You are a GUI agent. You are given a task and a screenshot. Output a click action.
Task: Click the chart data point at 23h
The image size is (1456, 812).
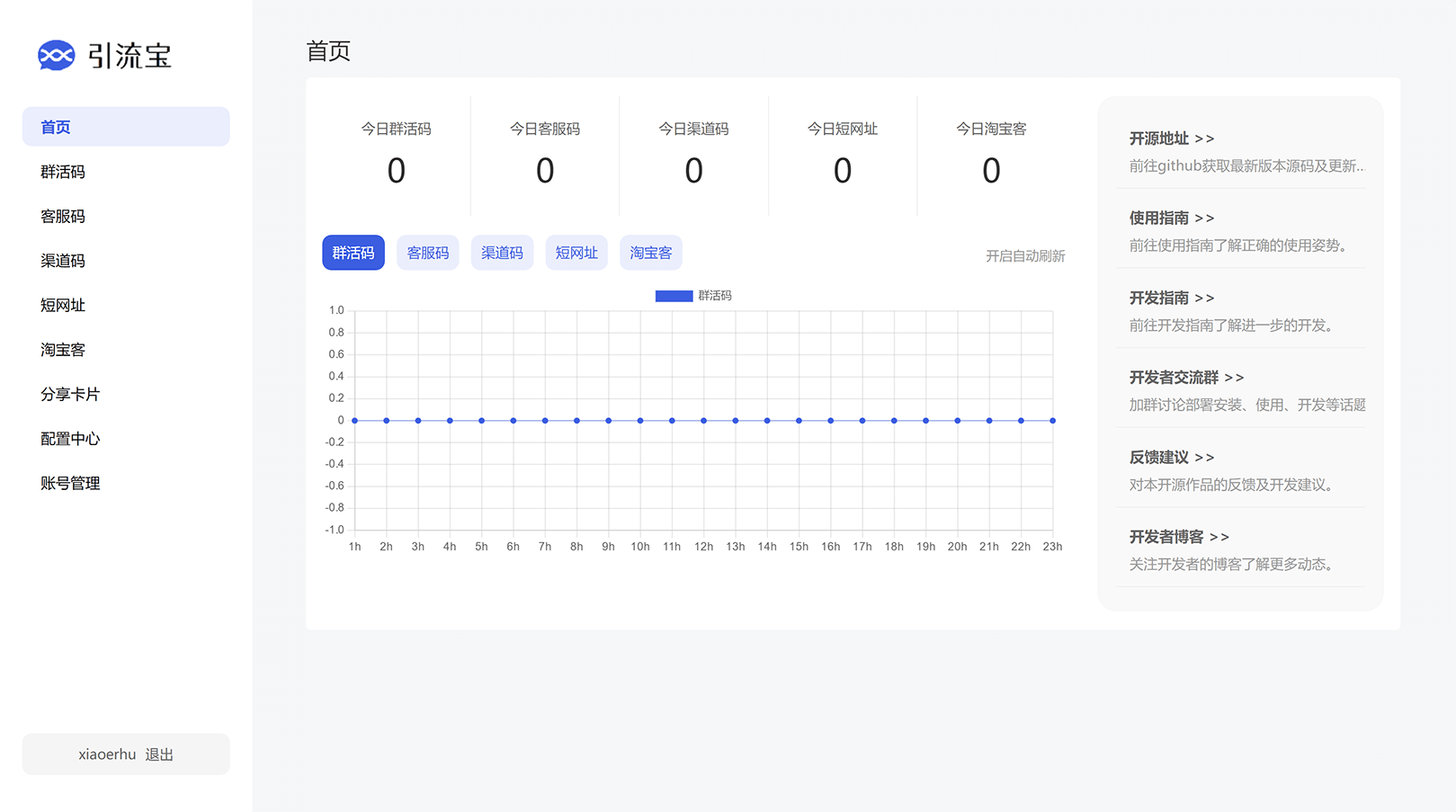click(x=1052, y=421)
